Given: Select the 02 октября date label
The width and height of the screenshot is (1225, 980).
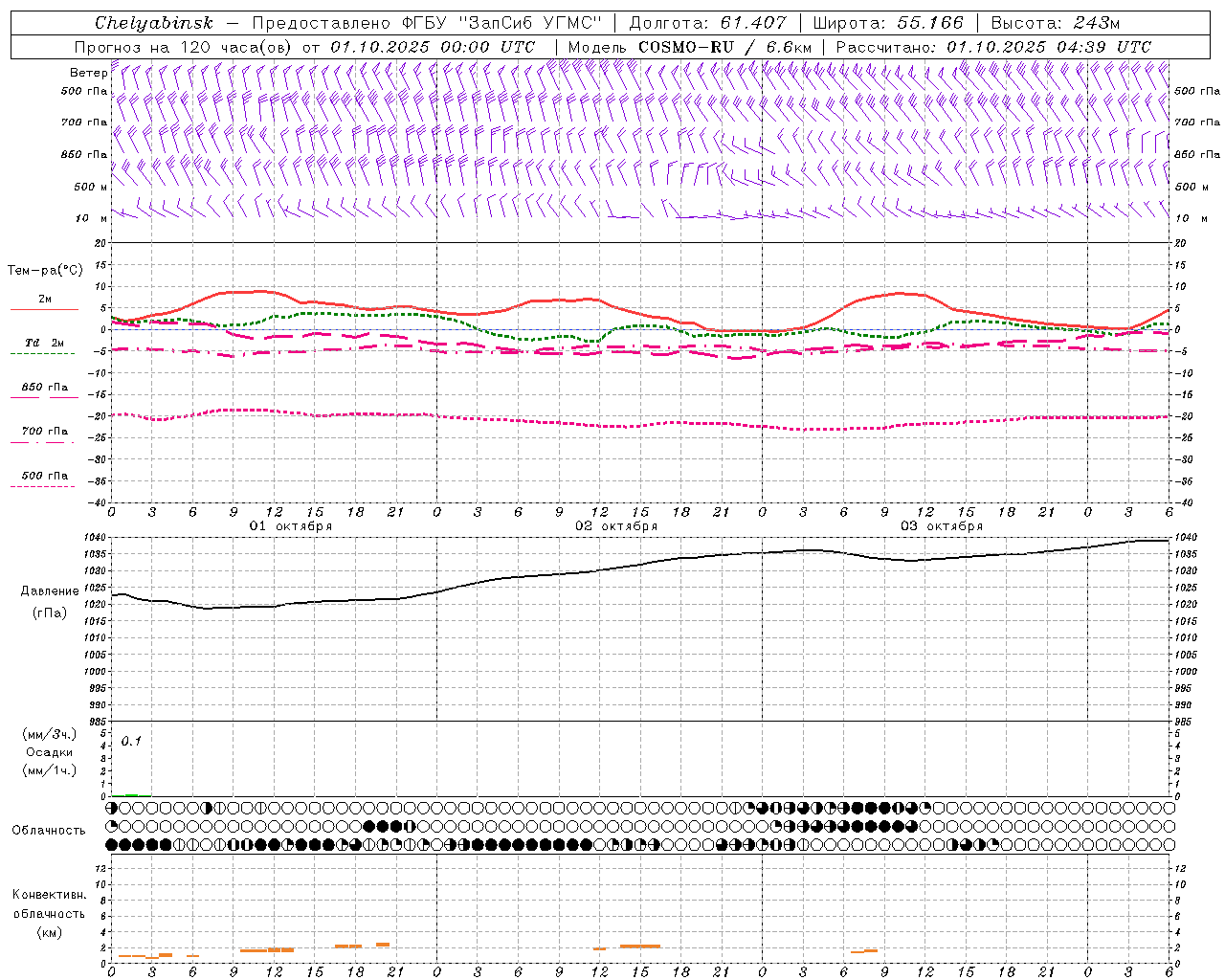Looking at the screenshot, I should (616, 526).
